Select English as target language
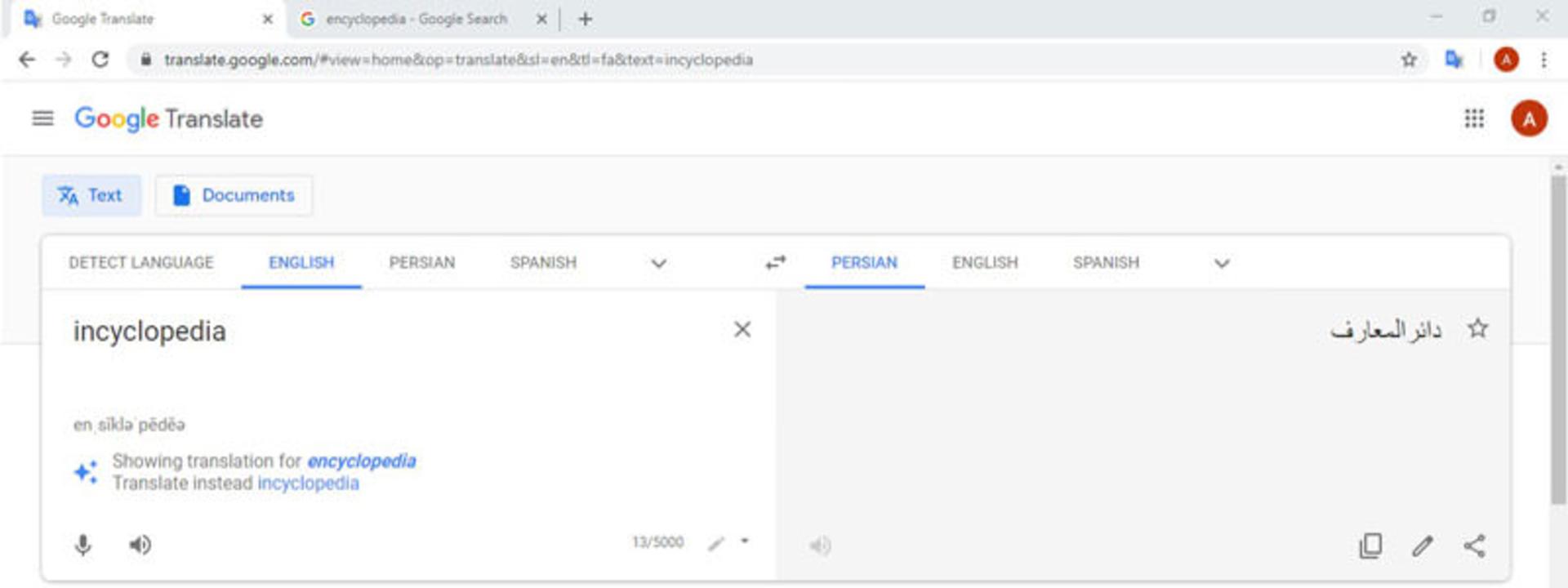 click(x=985, y=262)
